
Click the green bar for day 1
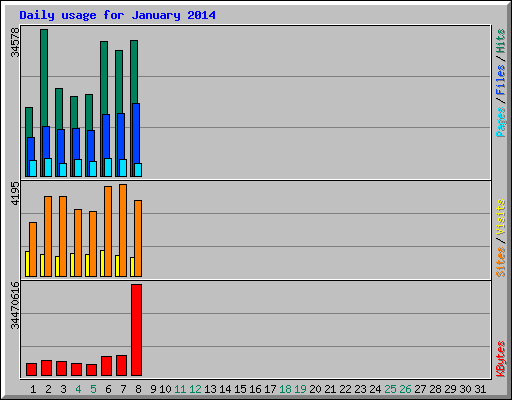(29, 122)
